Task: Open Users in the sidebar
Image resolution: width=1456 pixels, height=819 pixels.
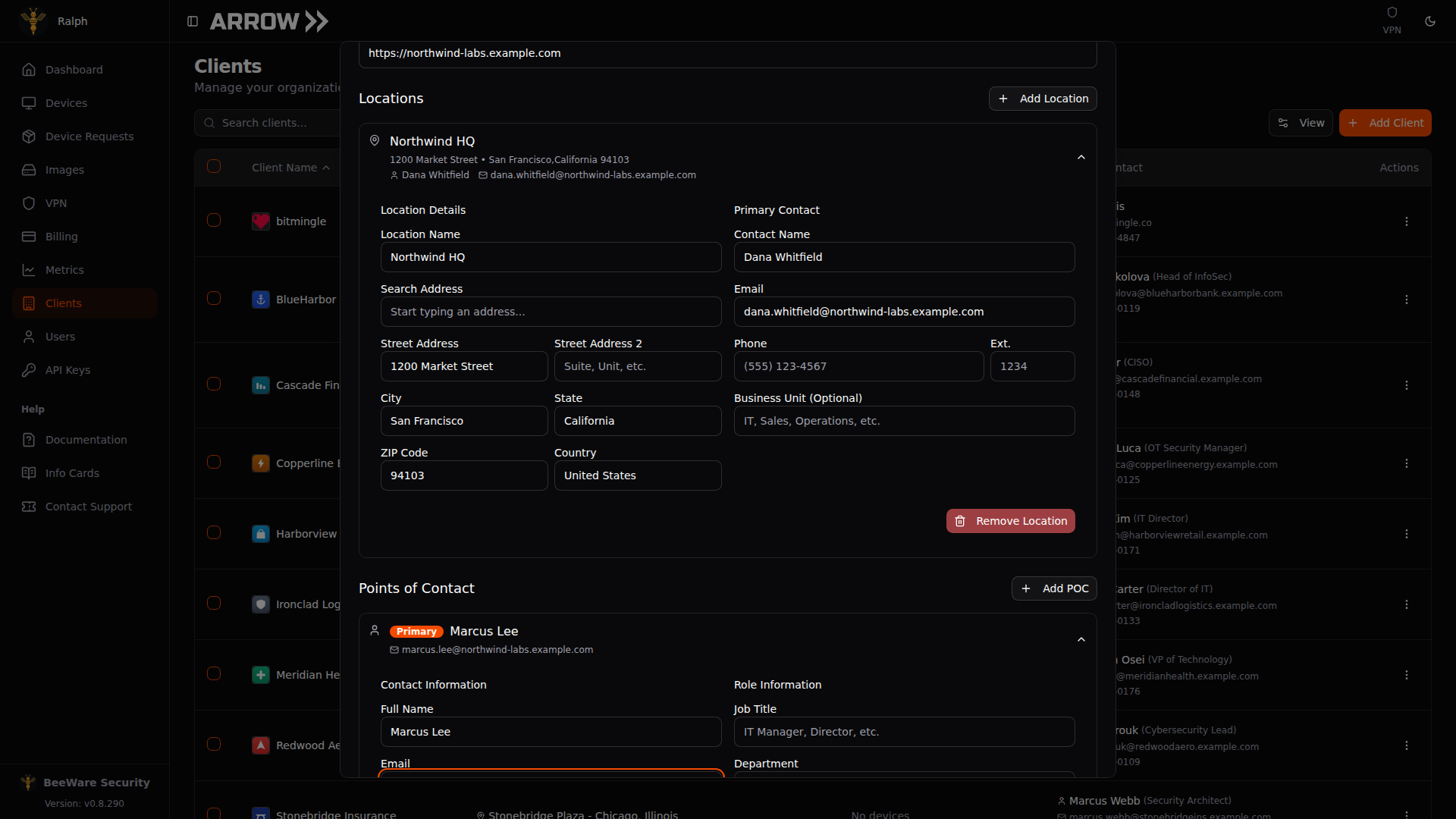Action: pos(84,337)
